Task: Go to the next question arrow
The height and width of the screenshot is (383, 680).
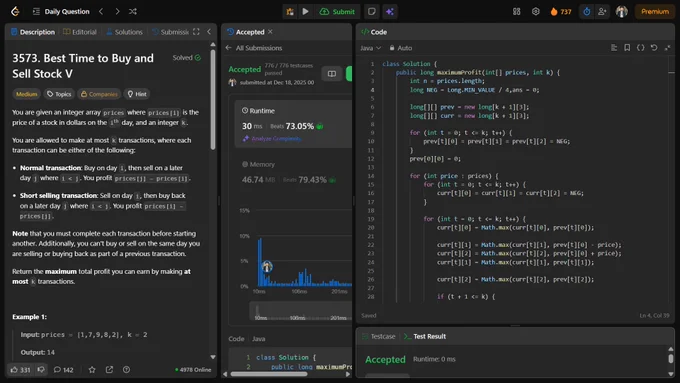Action: click(x=117, y=12)
